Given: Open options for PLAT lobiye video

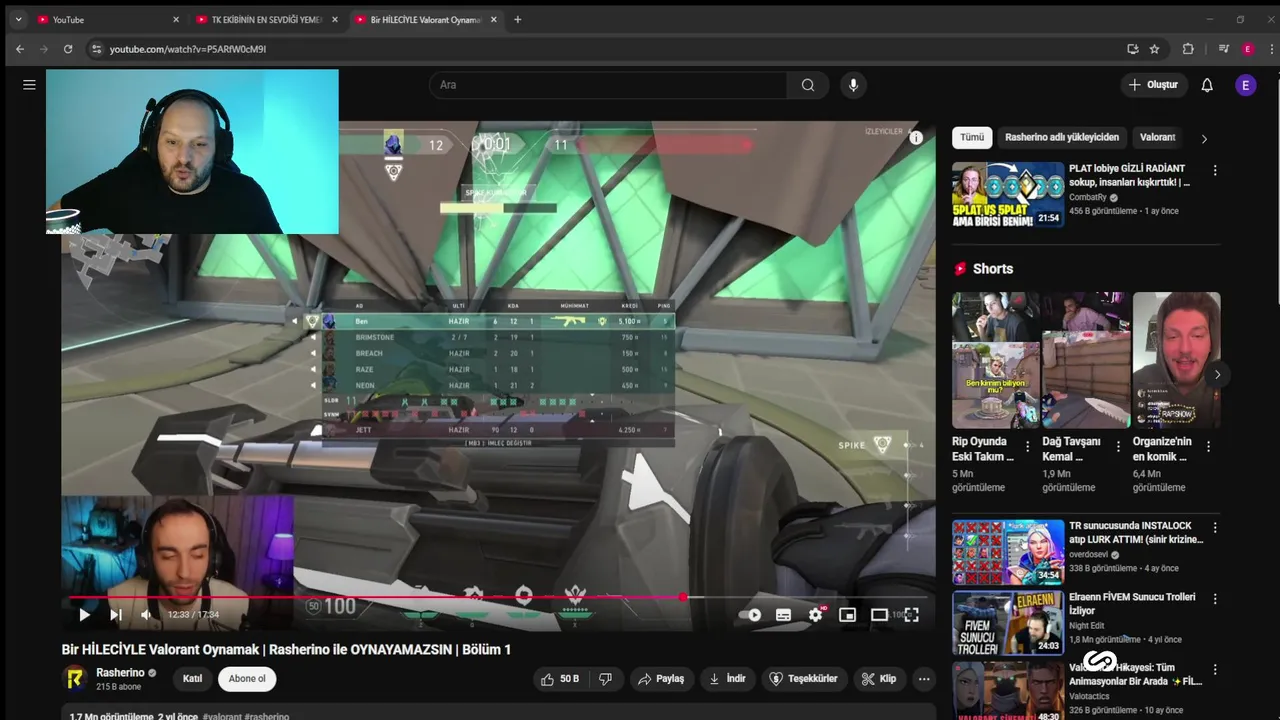Looking at the screenshot, I should (1215, 171).
